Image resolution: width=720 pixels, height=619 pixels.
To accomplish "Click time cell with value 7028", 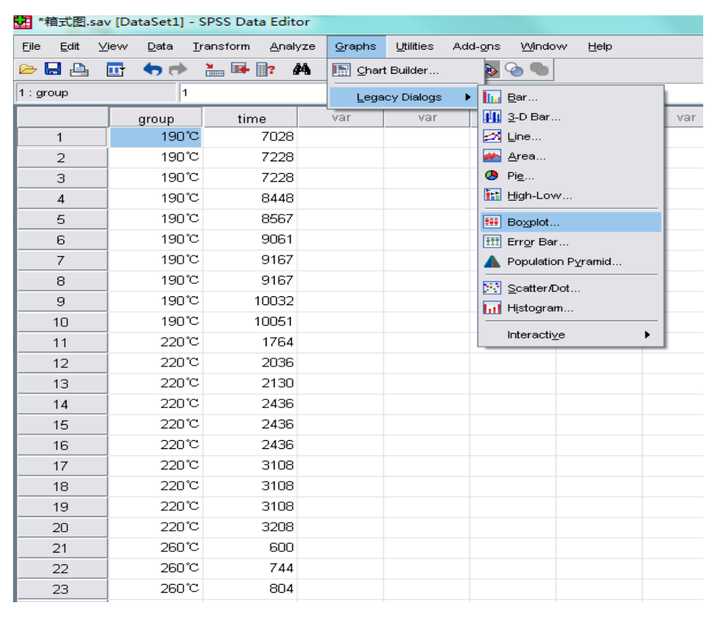I will (x=250, y=137).
